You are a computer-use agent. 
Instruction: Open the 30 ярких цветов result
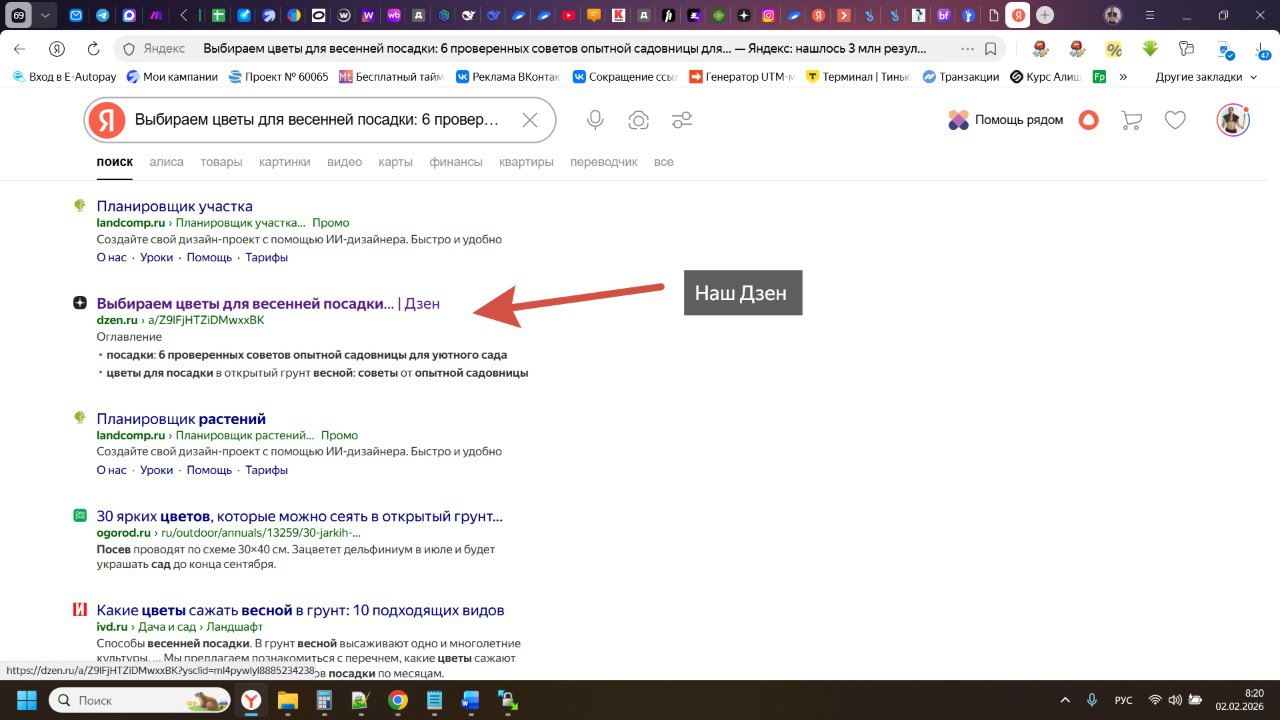coord(300,516)
